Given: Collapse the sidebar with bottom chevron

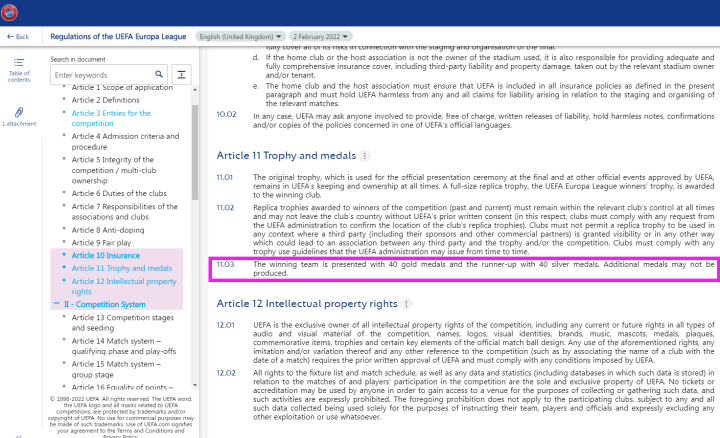Looking at the screenshot, I should coord(18,436).
